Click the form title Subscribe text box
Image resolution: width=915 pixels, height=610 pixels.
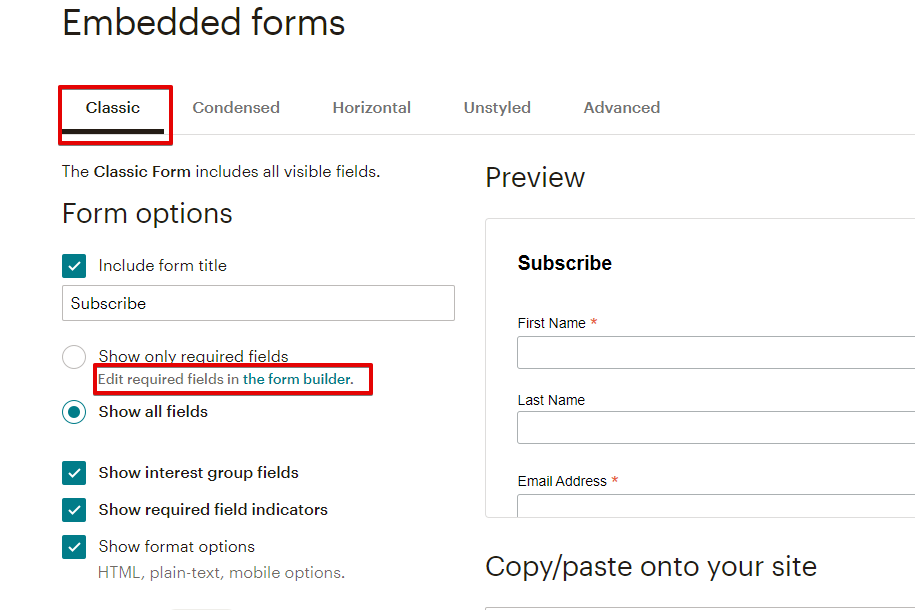(258, 303)
